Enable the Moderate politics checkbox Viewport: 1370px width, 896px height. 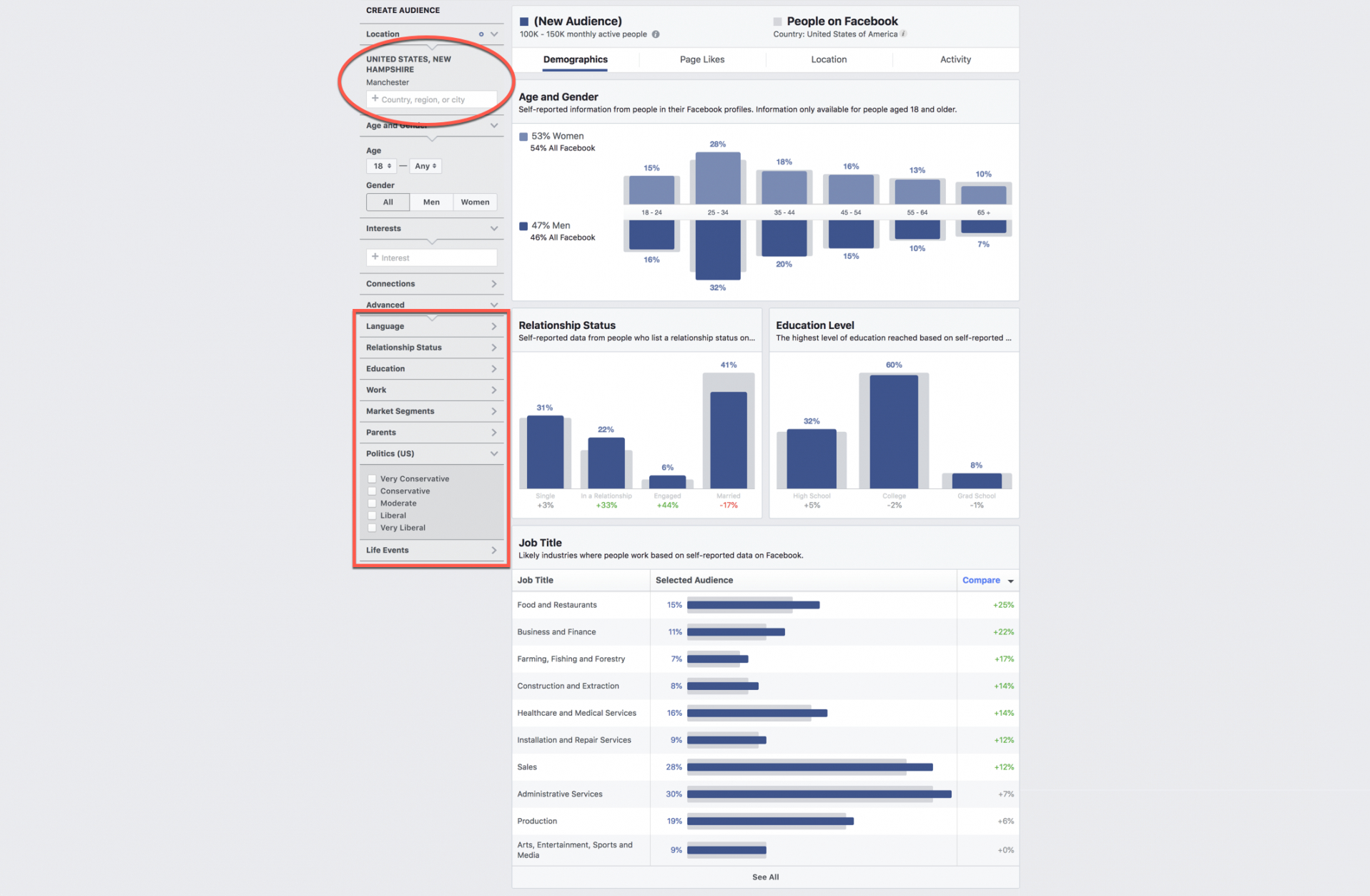[x=372, y=503]
